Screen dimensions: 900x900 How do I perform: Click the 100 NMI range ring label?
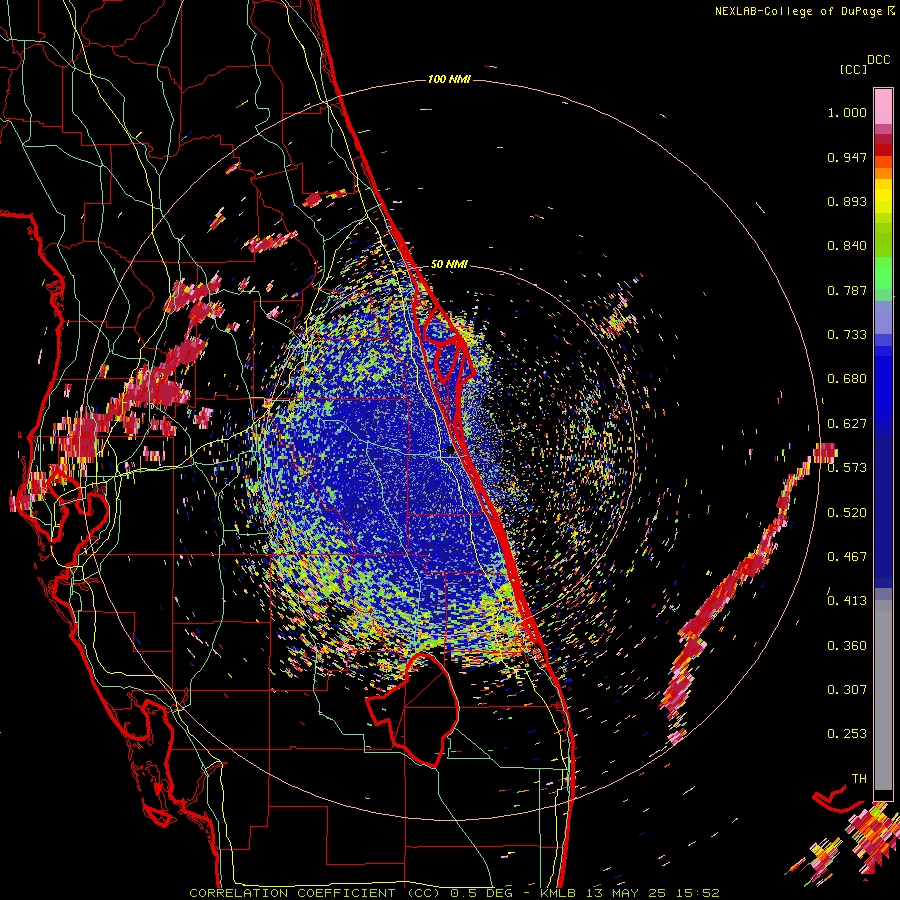pos(449,79)
